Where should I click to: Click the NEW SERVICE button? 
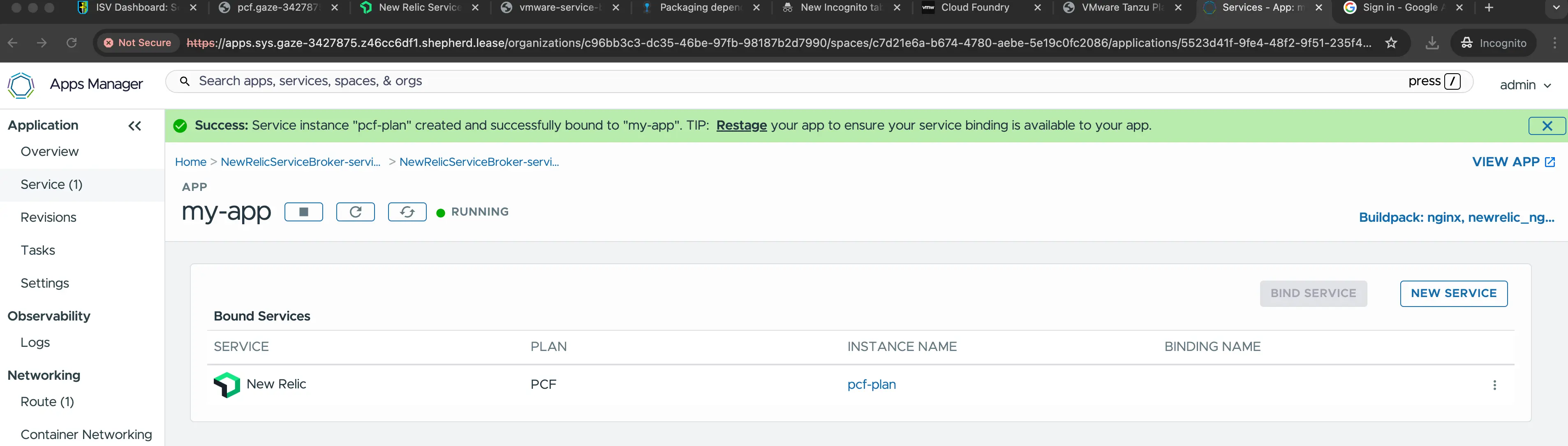pos(1453,294)
